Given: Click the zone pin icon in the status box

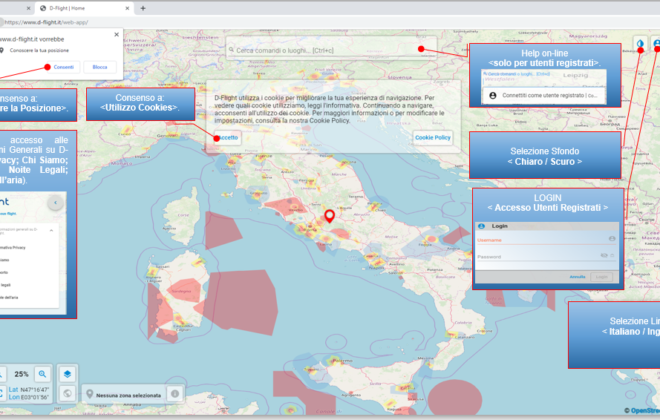Looking at the screenshot, I should tap(89, 394).
